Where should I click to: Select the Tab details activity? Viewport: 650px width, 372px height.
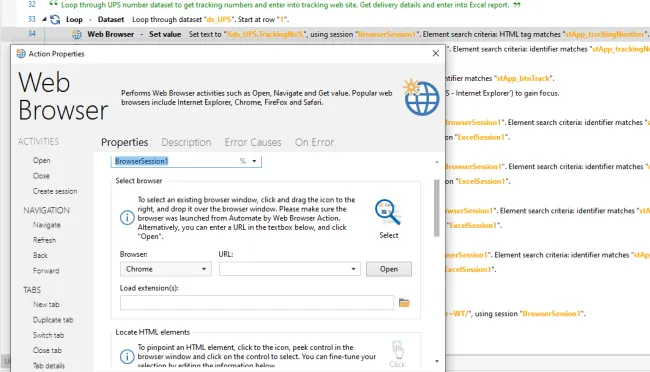pos(49,366)
